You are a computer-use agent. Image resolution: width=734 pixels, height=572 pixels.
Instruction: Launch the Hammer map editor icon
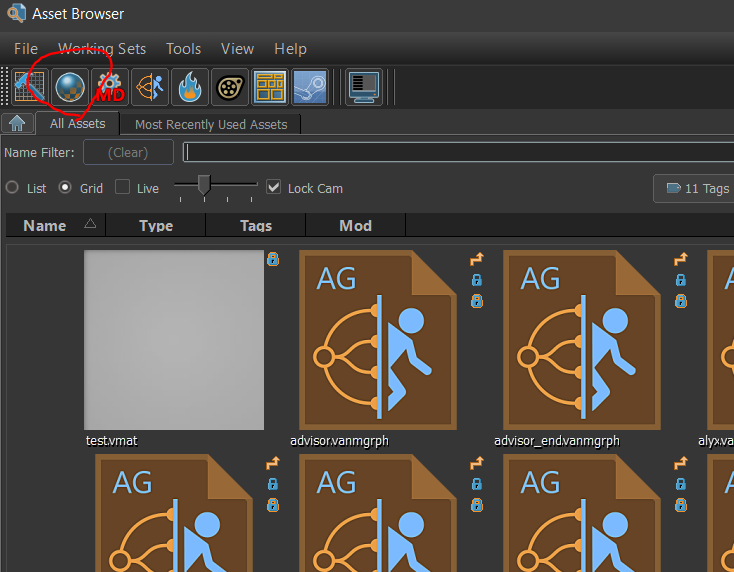pos(29,87)
